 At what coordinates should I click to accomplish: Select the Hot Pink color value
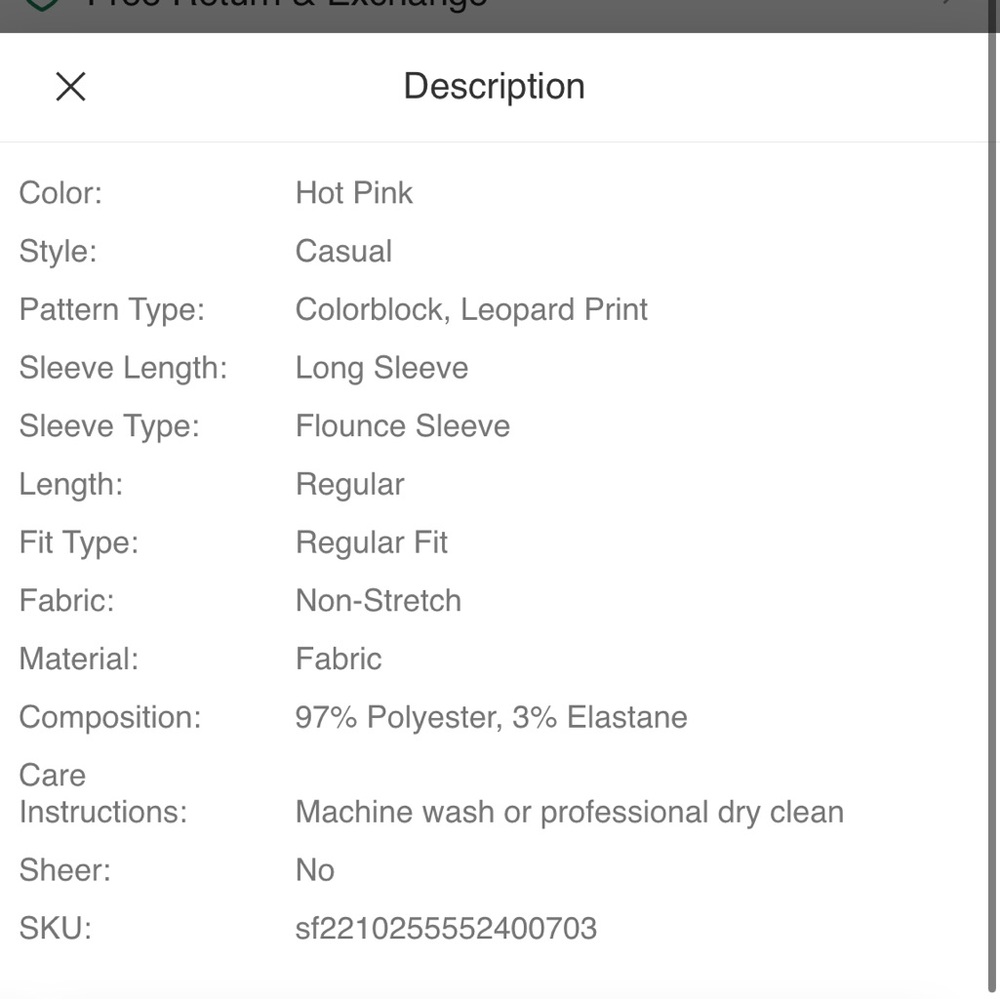point(354,193)
